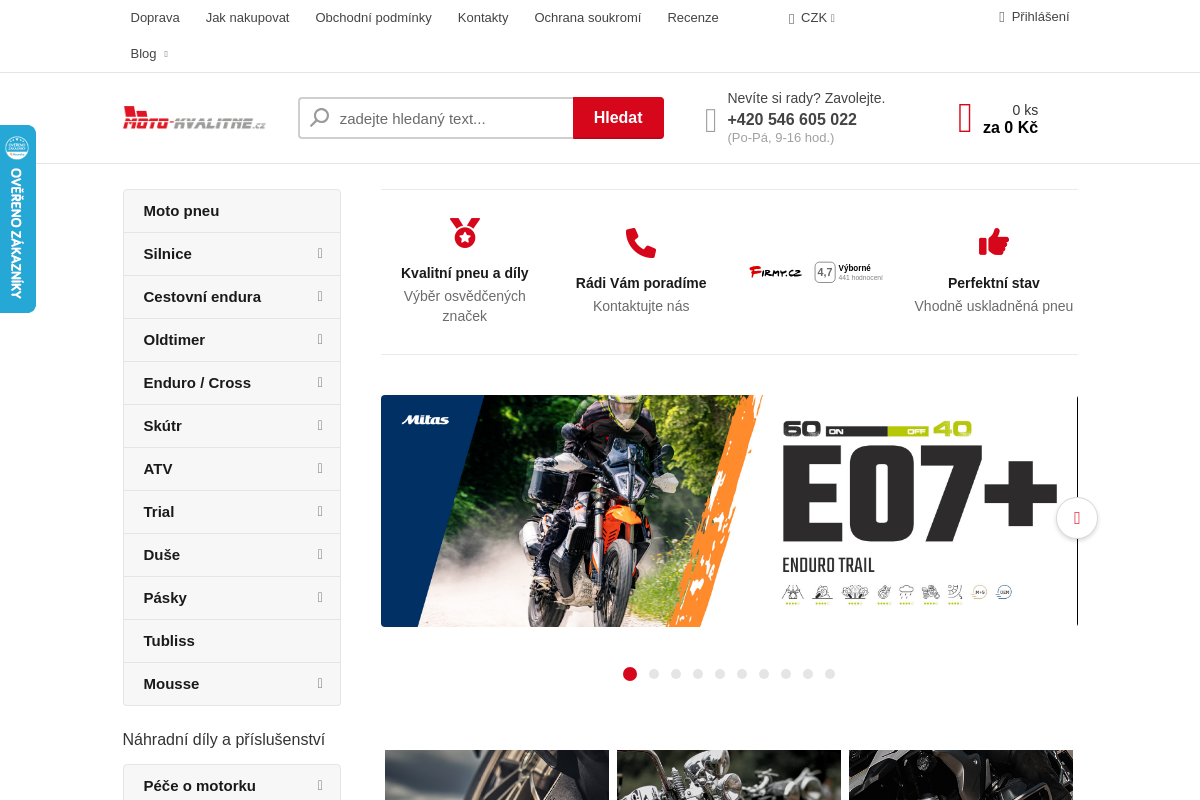
Task: Expand the Silnice category submenu
Action: (x=320, y=254)
